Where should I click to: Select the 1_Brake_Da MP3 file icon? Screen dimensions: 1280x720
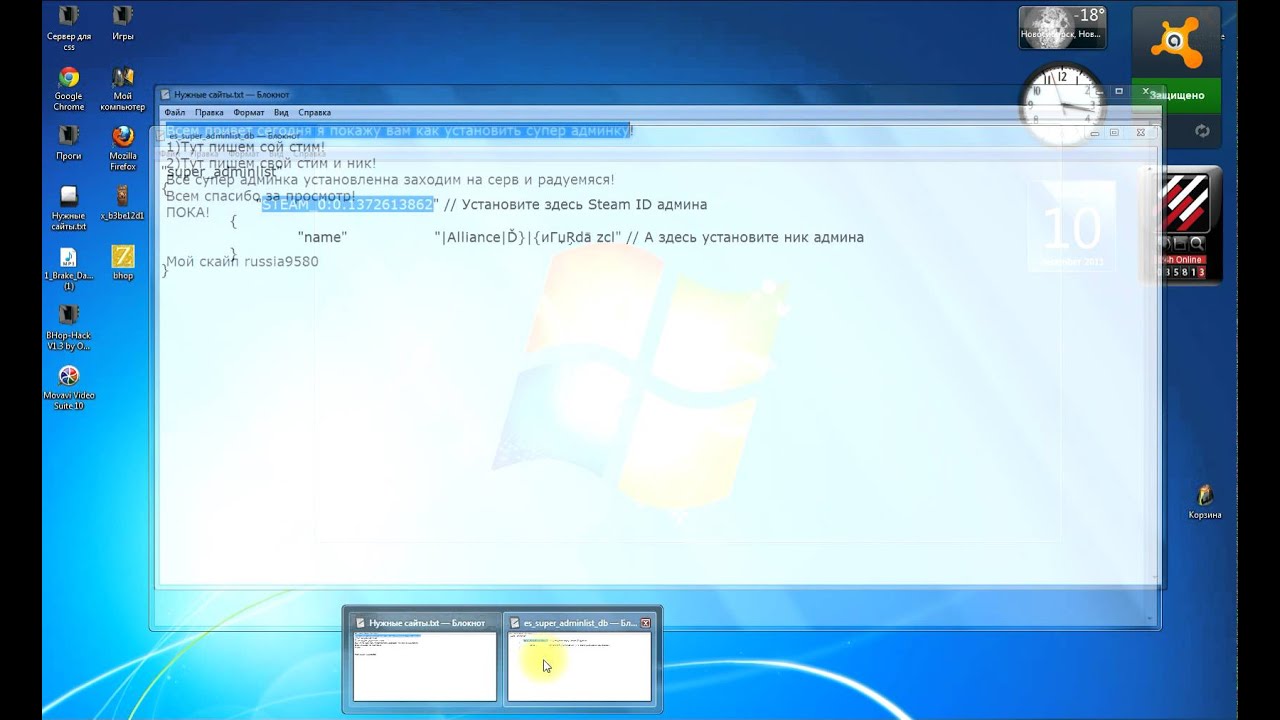69,268
